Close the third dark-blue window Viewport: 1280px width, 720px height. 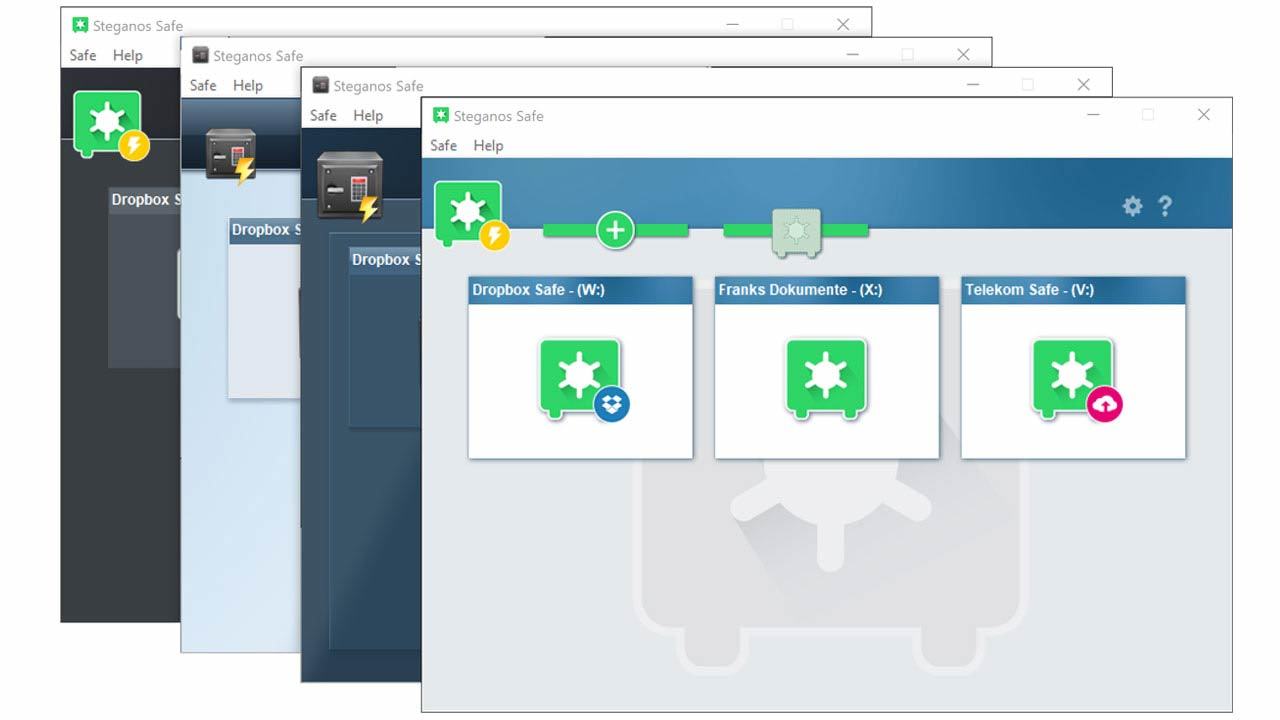tap(1084, 85)
